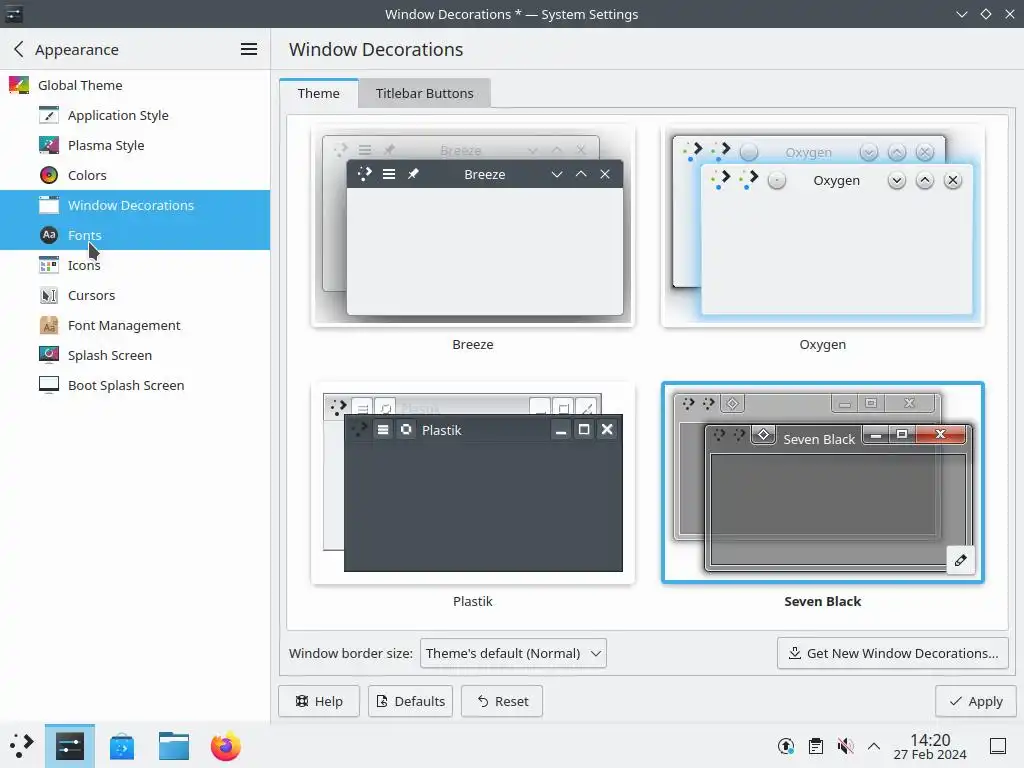This screenshot has height=768, width=1024.
Task: Select the Breeze decoration thumbnail
Action: [473, 226]
